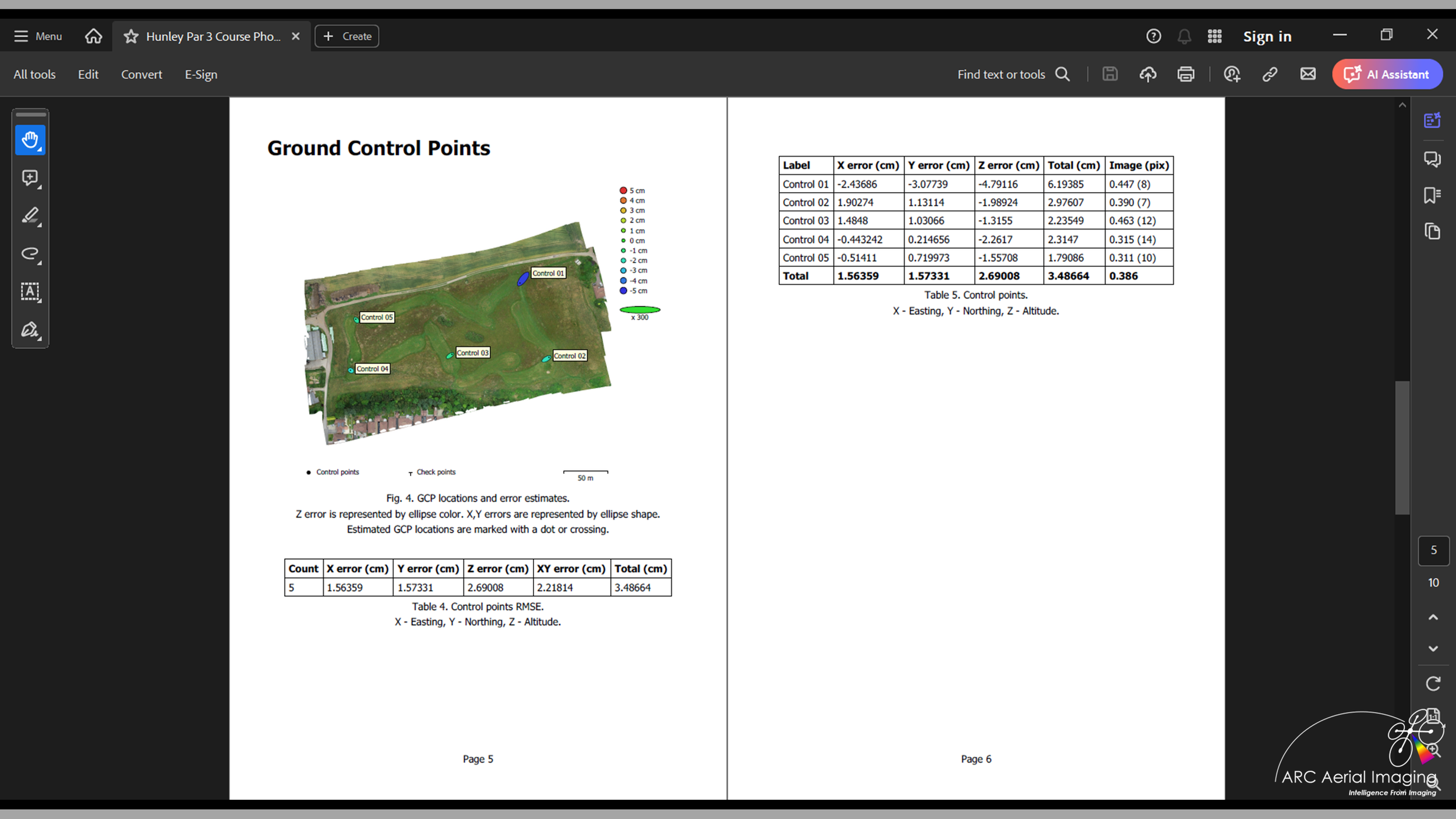Viewport: 1456px width, 819px height.
Task: Open the Convert menu tab
Action: coord(142,75)
